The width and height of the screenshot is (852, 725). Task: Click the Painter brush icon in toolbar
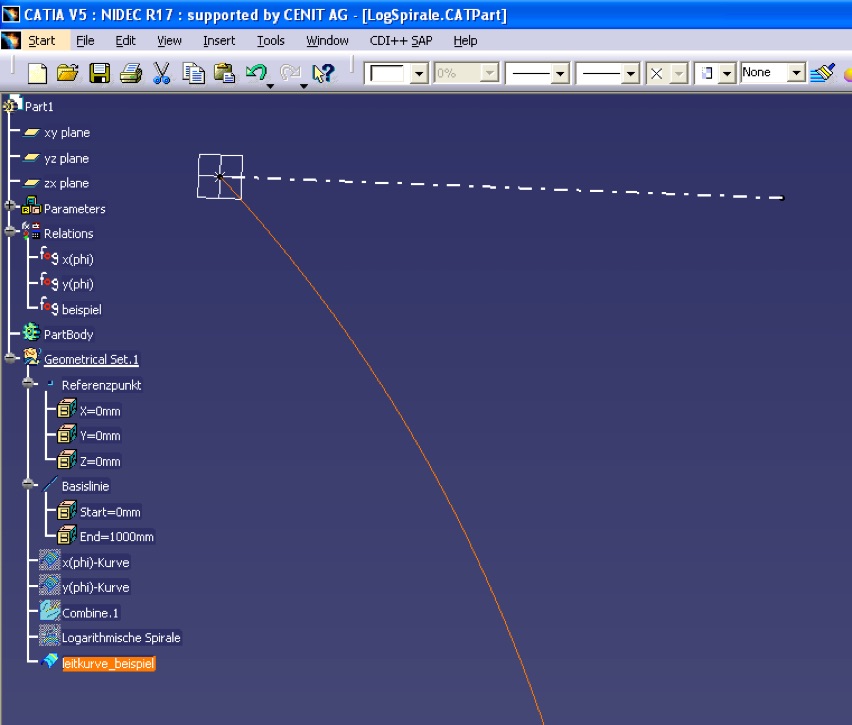point(822,73)
